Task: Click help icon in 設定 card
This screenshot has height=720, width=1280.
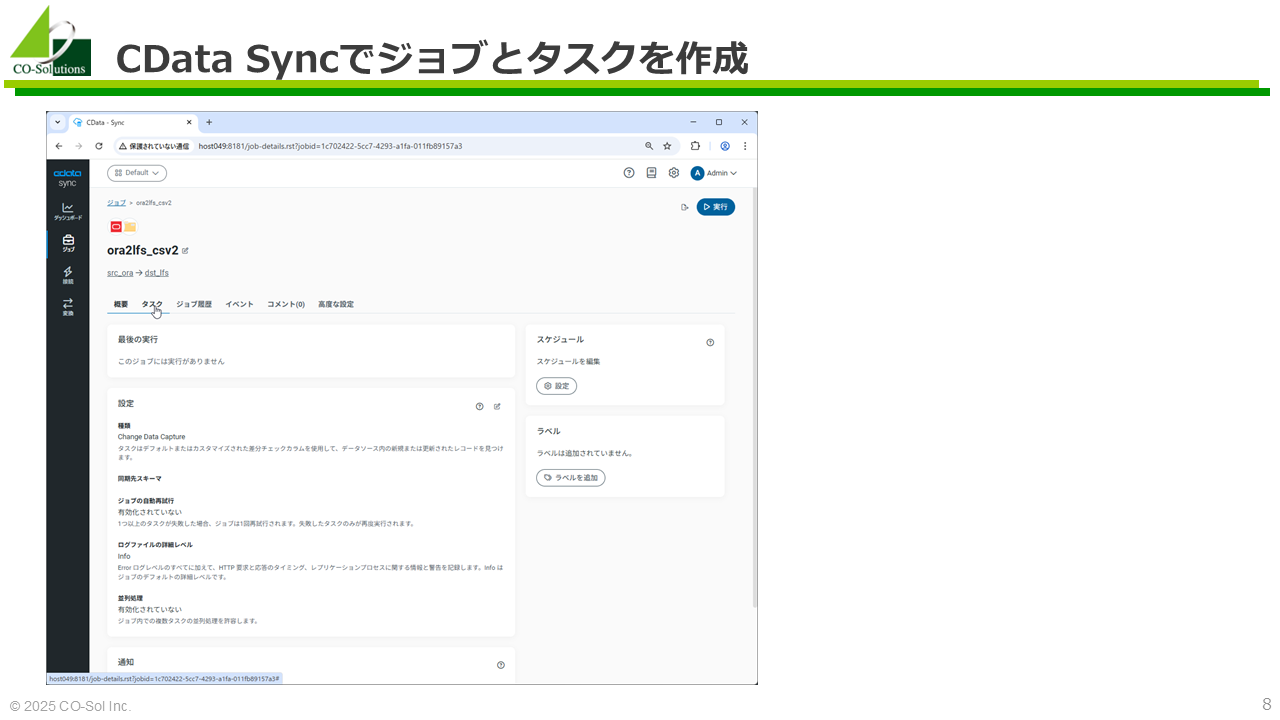Action: [480, 406]
